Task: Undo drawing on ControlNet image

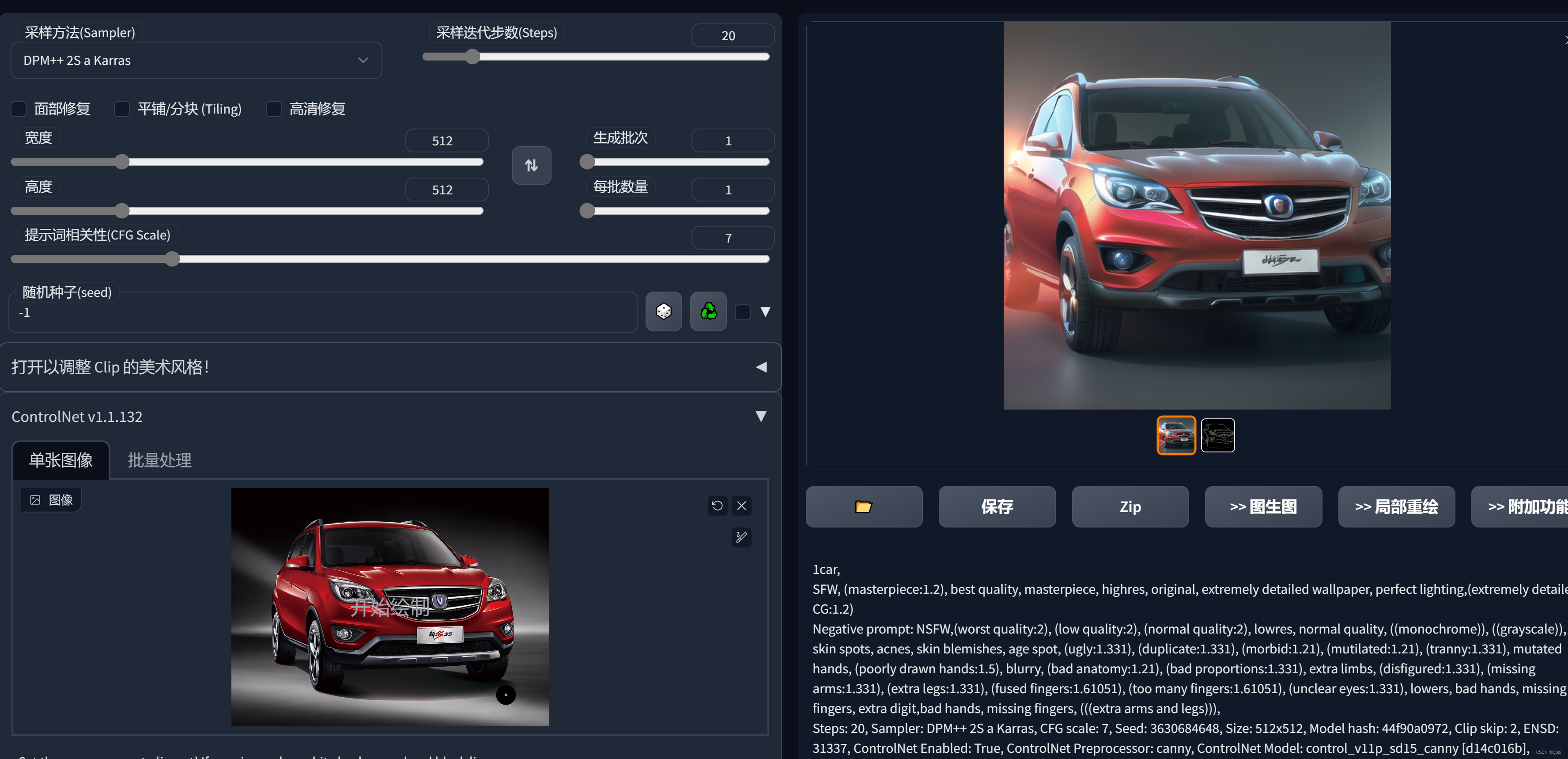Action: [x=717, y=505]
